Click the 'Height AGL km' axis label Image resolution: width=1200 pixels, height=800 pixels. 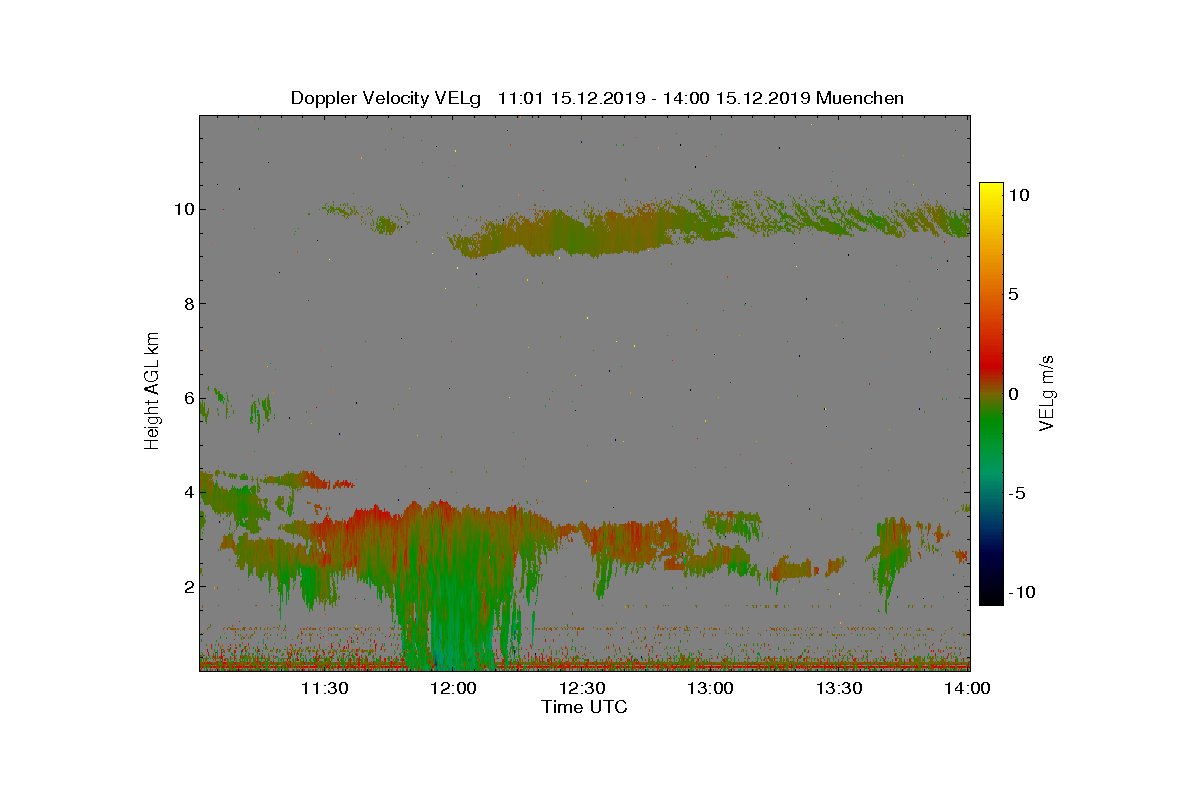(152, 392)
